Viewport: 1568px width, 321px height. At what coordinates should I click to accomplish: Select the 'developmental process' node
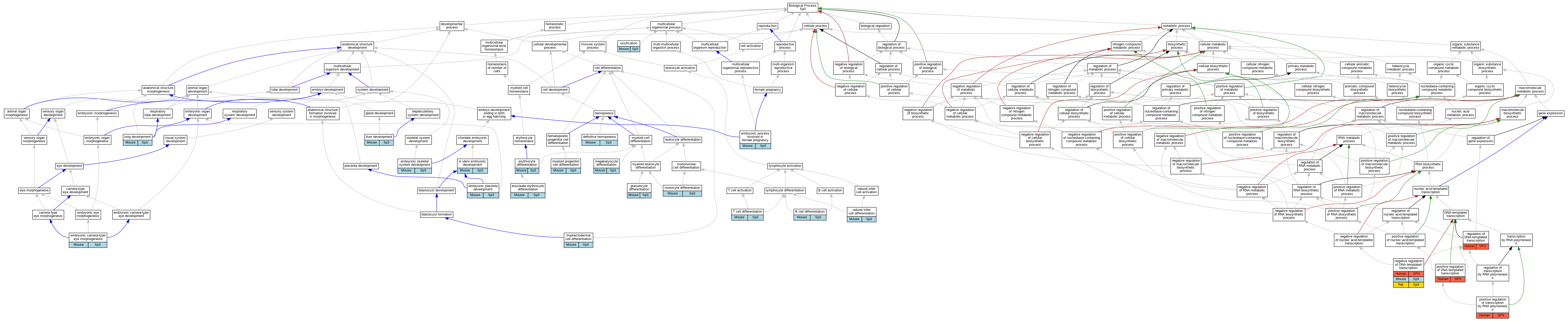coord(452,26)
